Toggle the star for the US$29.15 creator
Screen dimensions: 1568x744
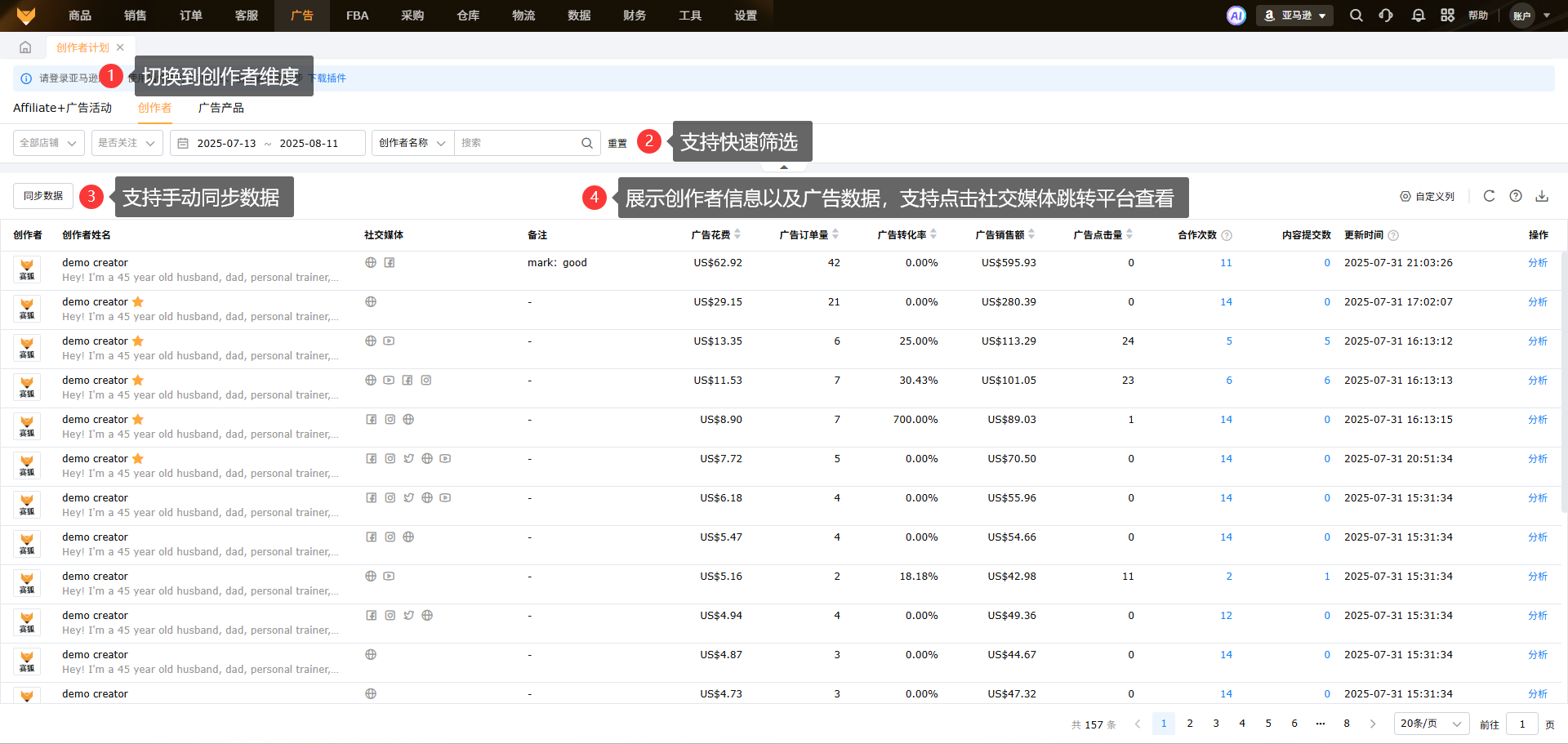pyautogui.click(x=138, y=302)
